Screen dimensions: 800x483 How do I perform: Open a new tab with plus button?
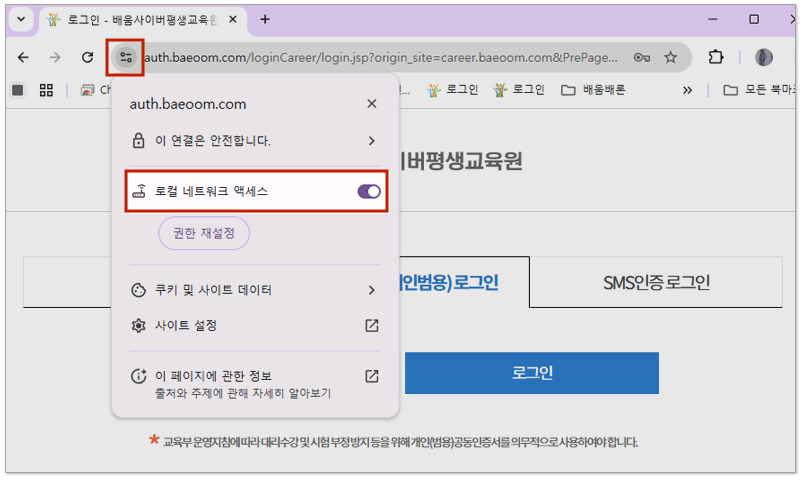click(265, 19)
